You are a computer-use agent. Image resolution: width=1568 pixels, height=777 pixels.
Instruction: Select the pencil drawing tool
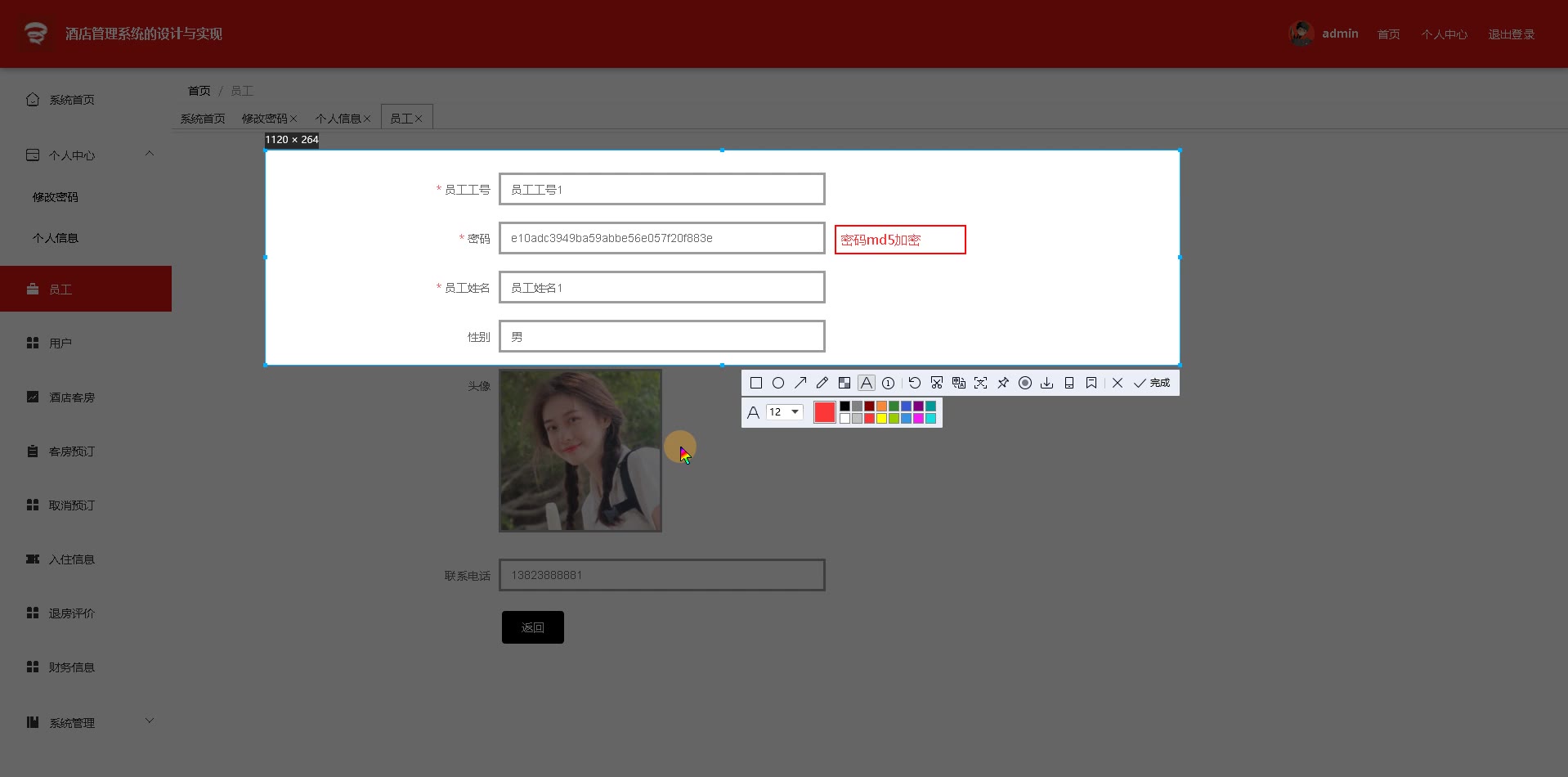click(822, 383)
